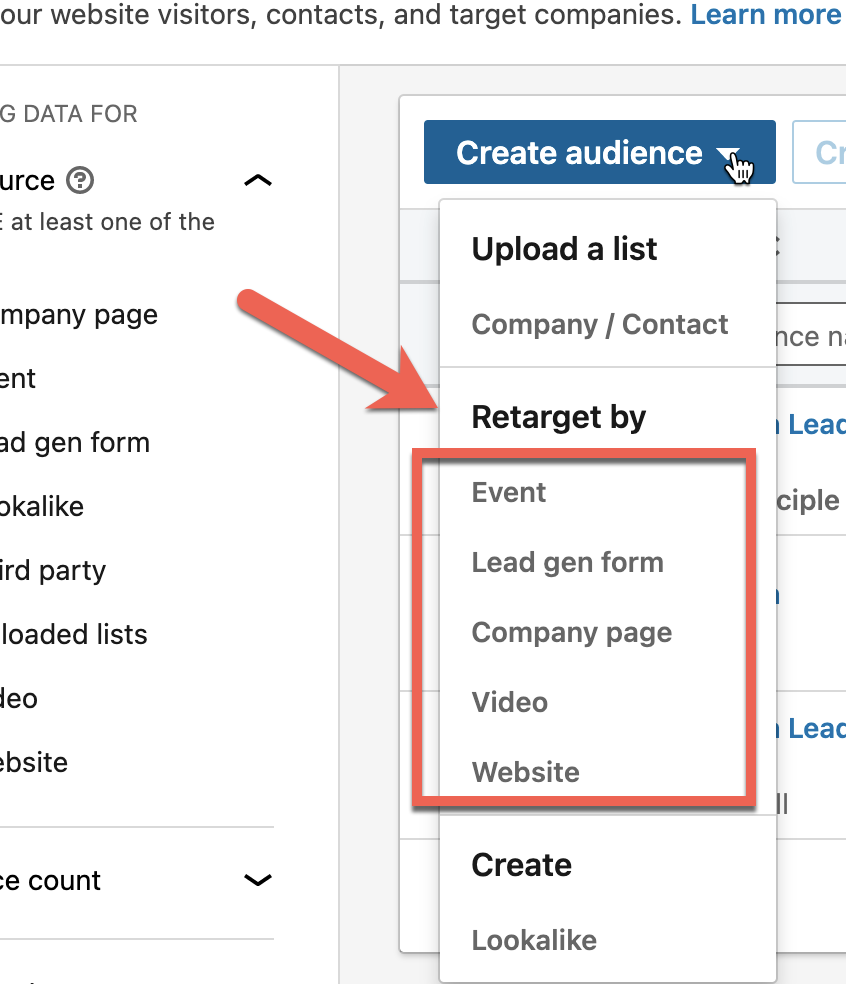Select Website in the Retarget by menu
Viewport: 846px width, 984px height.
(525, 773)
